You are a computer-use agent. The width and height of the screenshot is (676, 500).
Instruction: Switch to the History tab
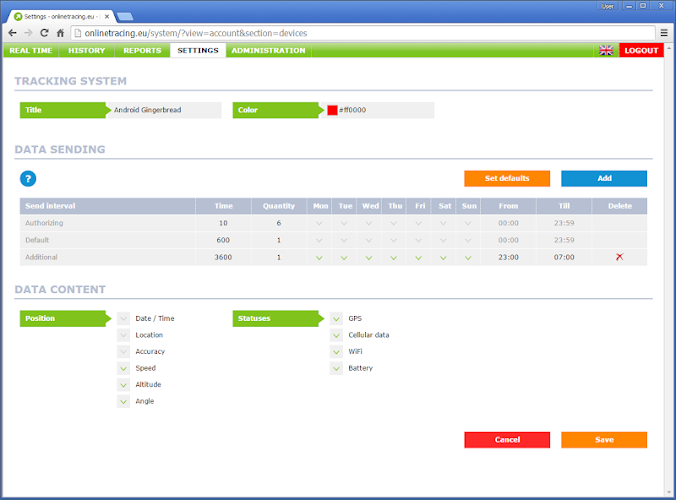pos(86,50)
